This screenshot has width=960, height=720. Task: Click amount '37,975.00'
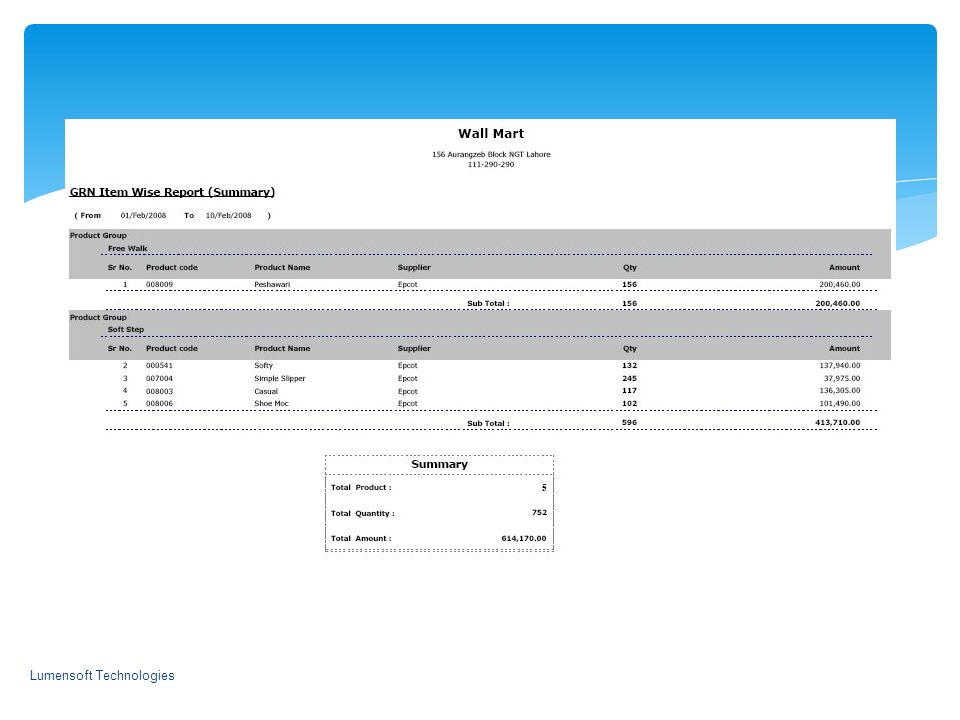point(842,378)
